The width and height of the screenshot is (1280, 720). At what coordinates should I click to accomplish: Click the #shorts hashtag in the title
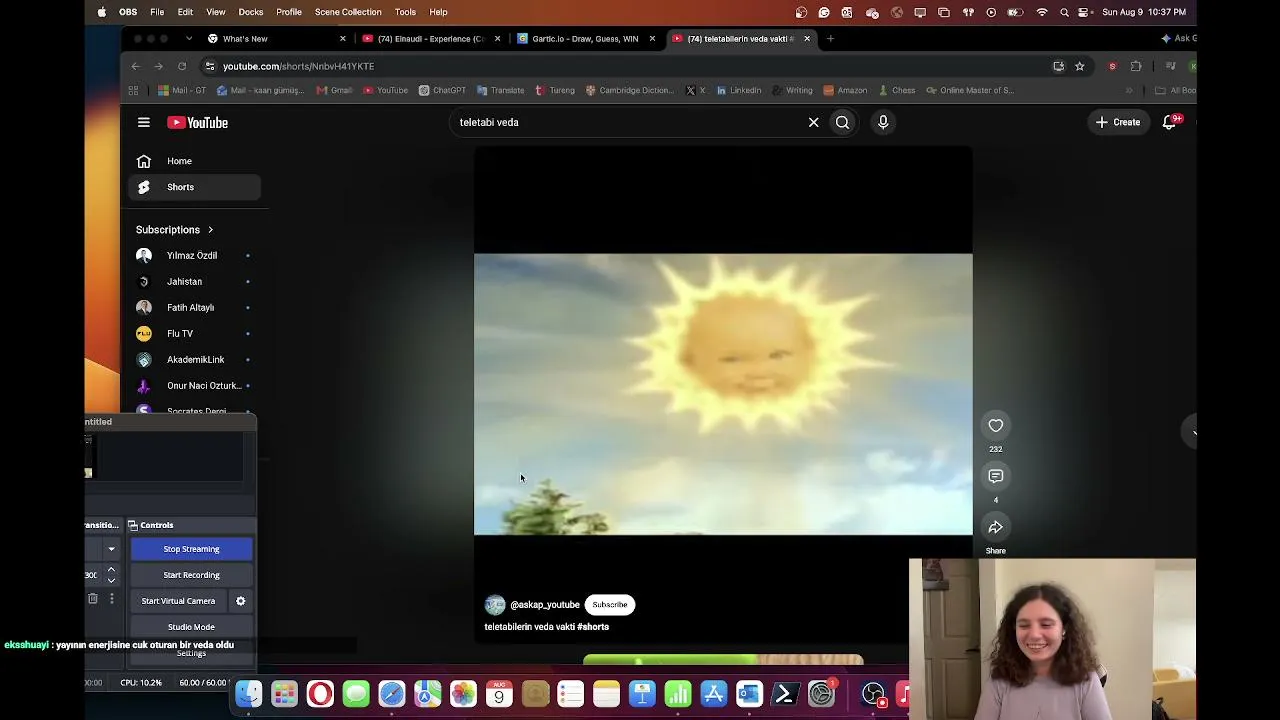[x=593, y=627]
